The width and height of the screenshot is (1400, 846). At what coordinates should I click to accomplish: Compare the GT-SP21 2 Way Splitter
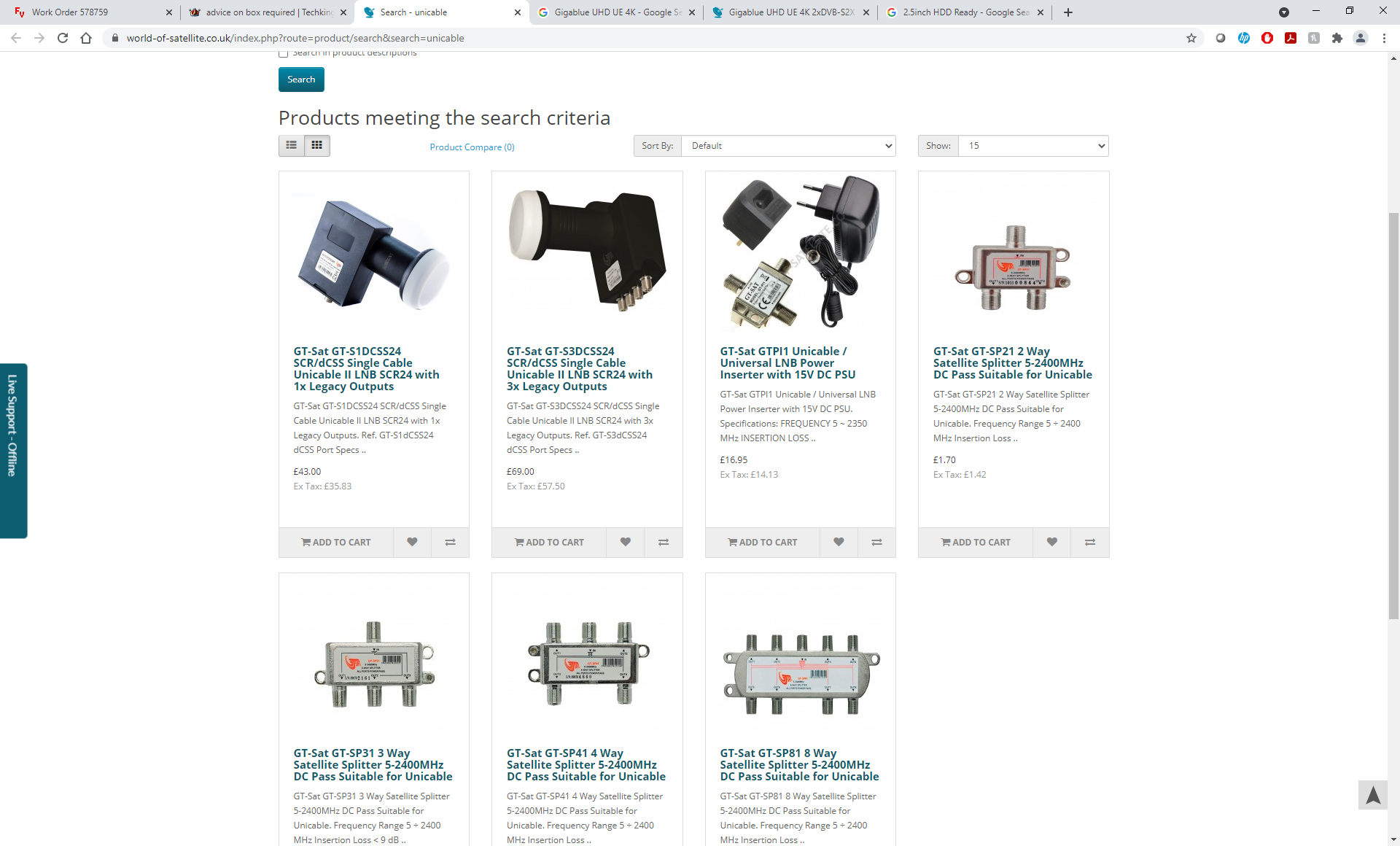(x=1090, y=543)
